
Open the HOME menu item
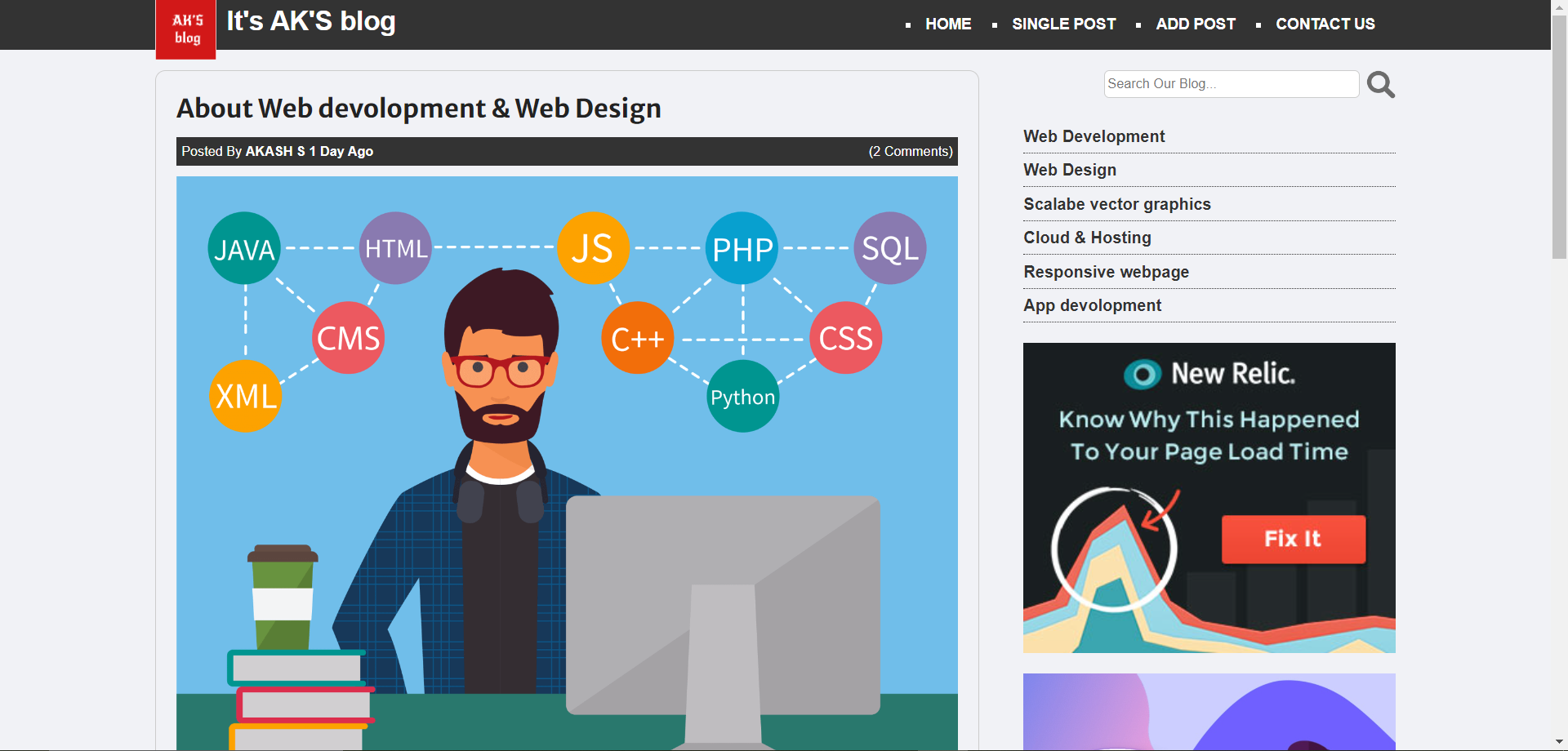(x=948, y=24)
